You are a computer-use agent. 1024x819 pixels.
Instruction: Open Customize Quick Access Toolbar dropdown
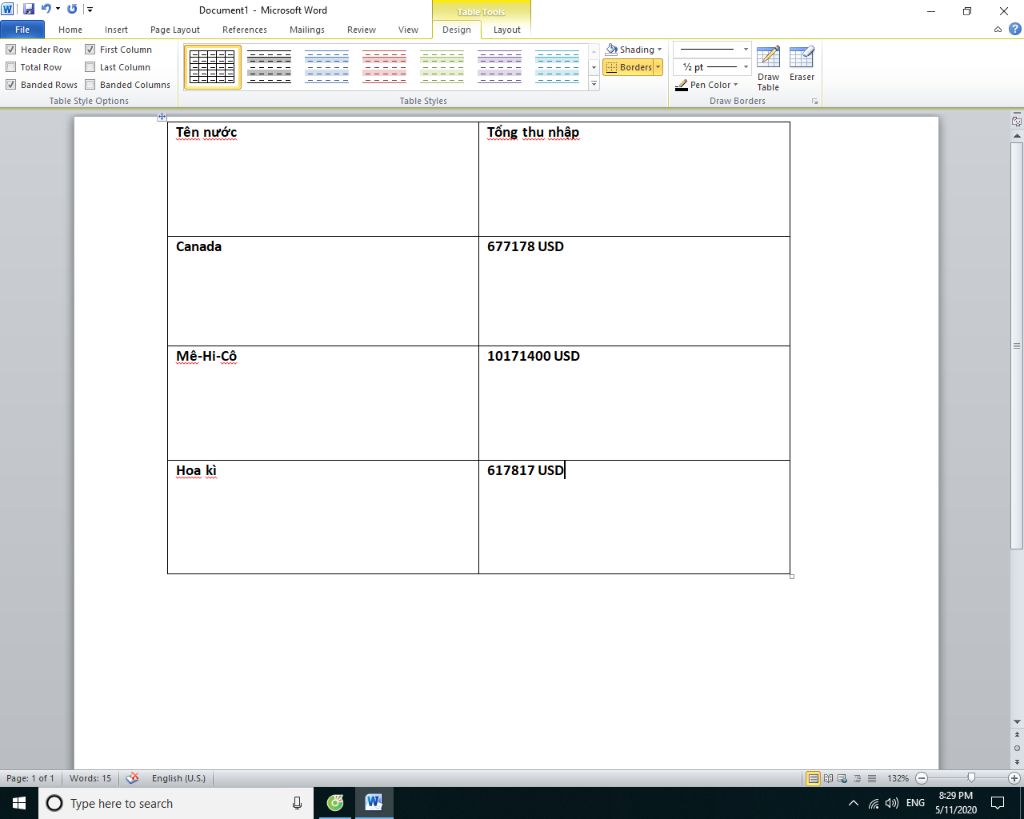[90, 9]
